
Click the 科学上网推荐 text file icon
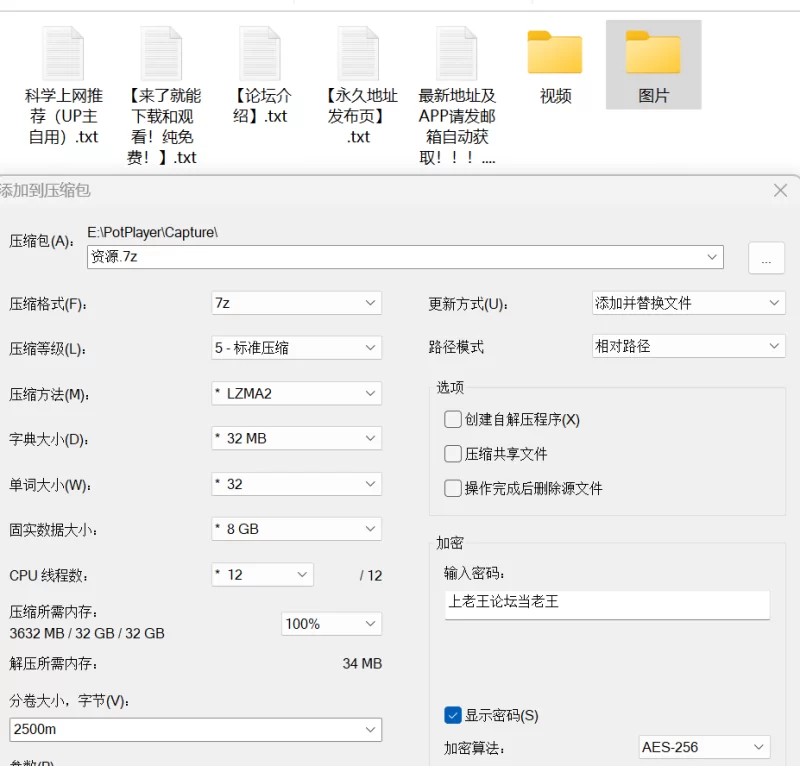[x=63, y=53]
